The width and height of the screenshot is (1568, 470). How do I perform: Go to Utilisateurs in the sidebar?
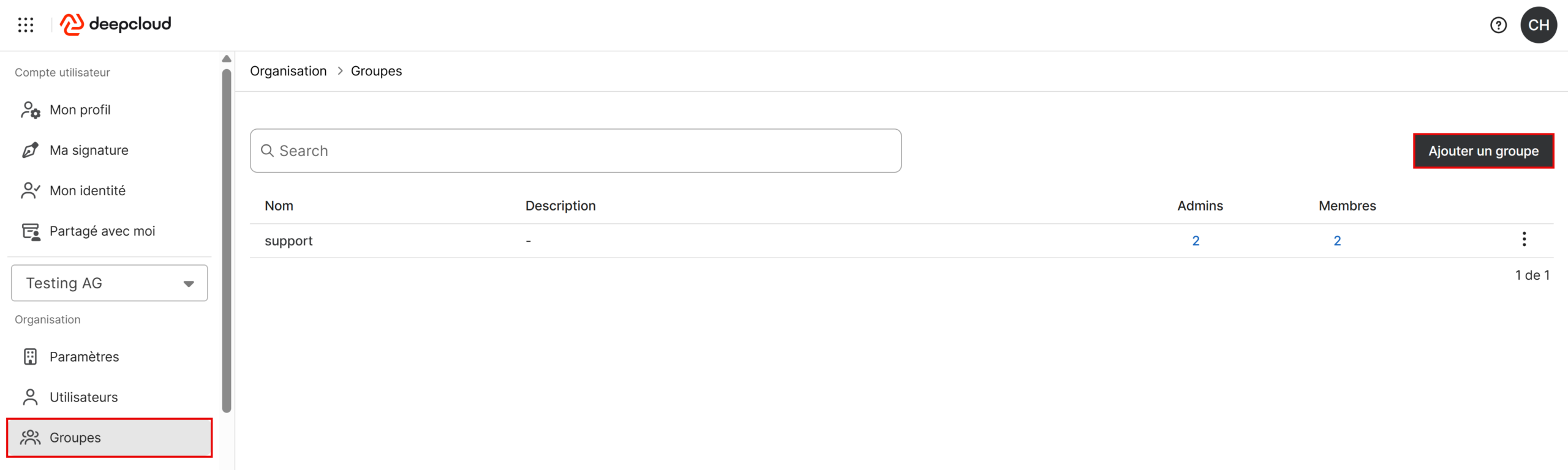[x=83, y=397]
